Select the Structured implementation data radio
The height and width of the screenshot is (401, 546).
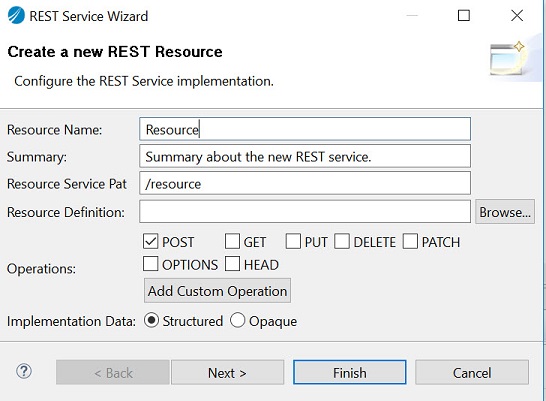click(x=151, y=320)
